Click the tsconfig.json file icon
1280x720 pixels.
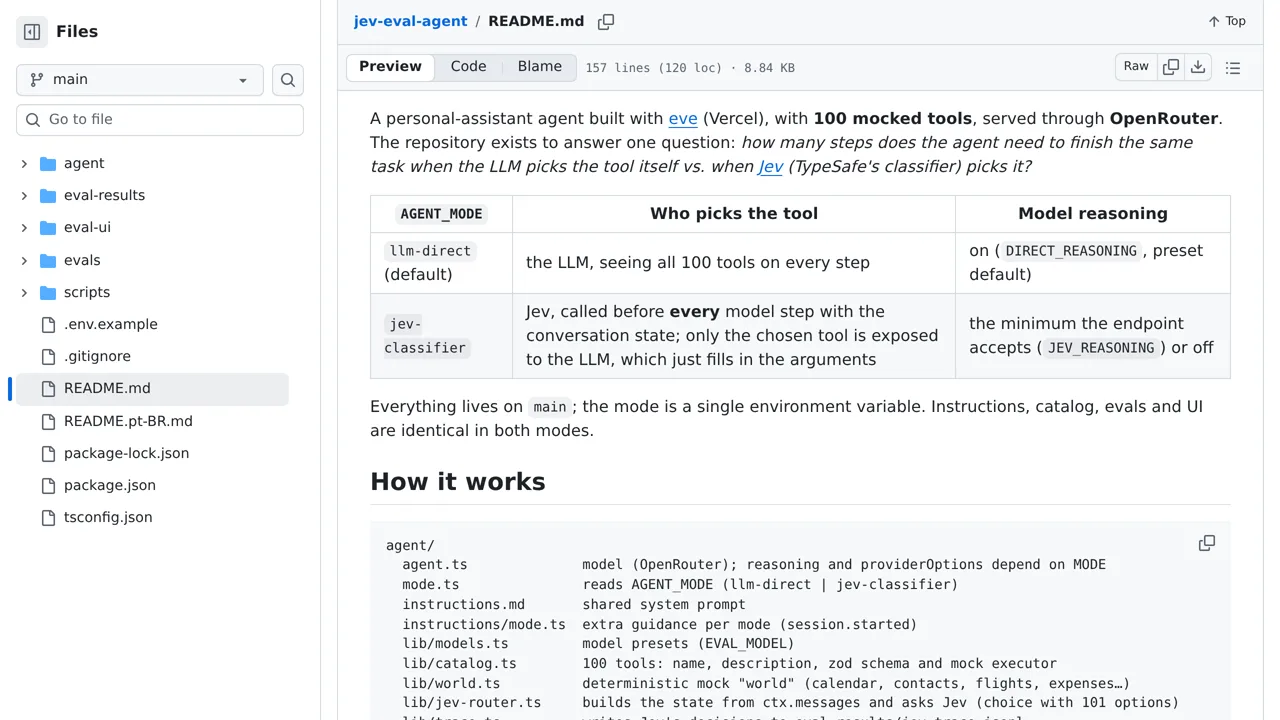click(48, 517)
